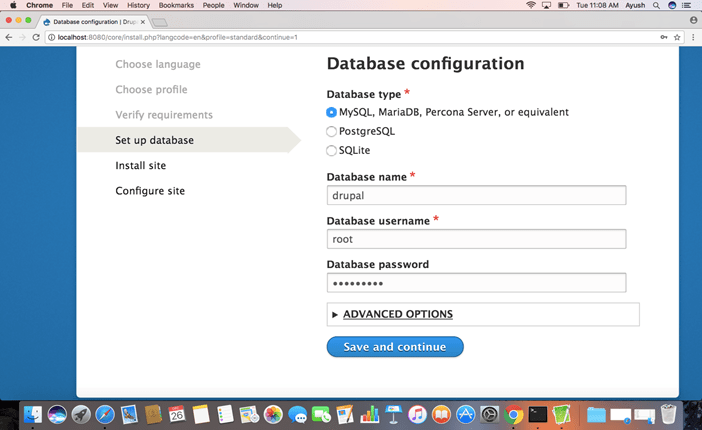Open Notification Center list icon
This screenshot has width=702, height=430.
tap(687, 5)
